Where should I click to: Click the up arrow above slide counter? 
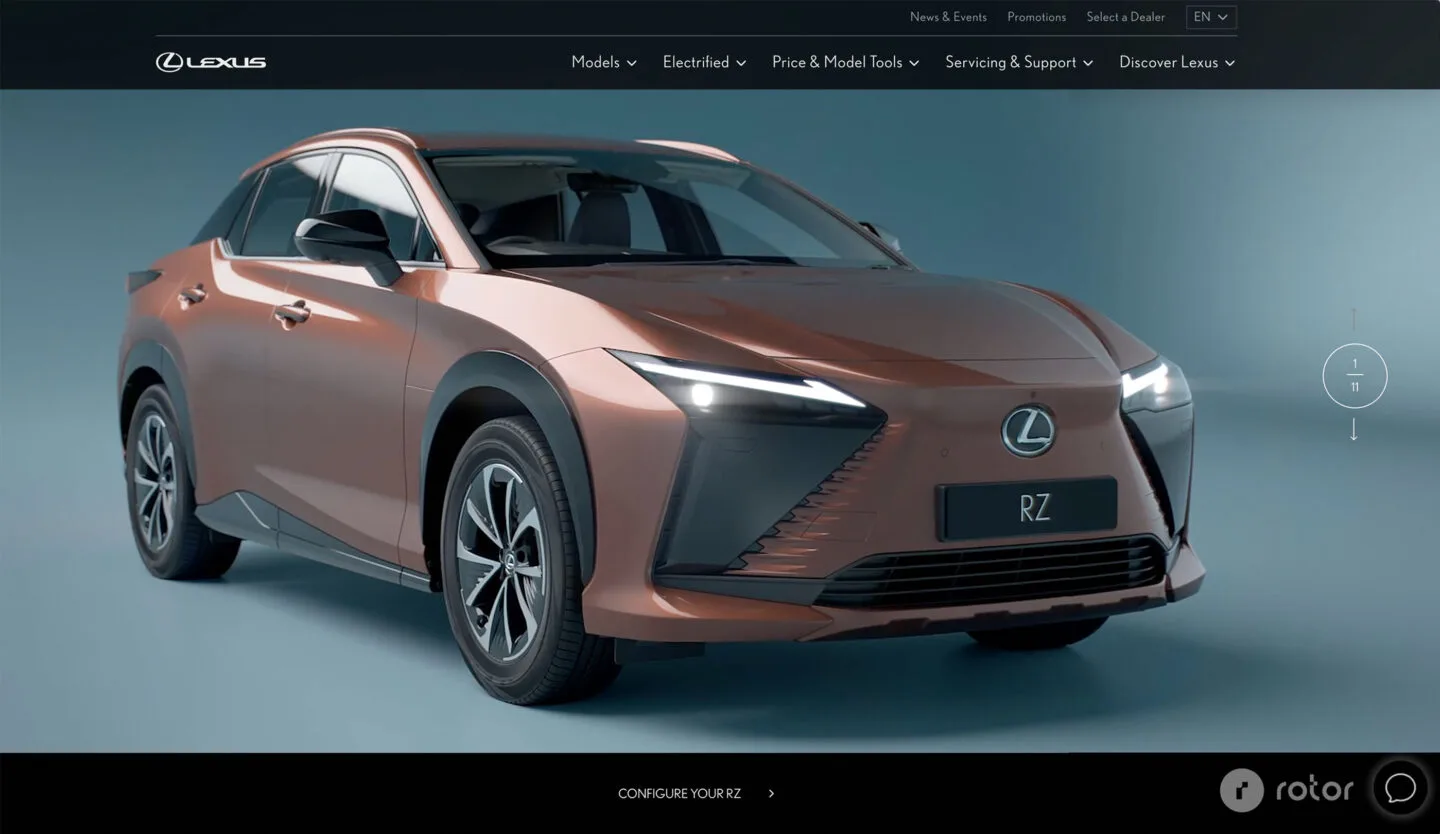click(1354, 319)
